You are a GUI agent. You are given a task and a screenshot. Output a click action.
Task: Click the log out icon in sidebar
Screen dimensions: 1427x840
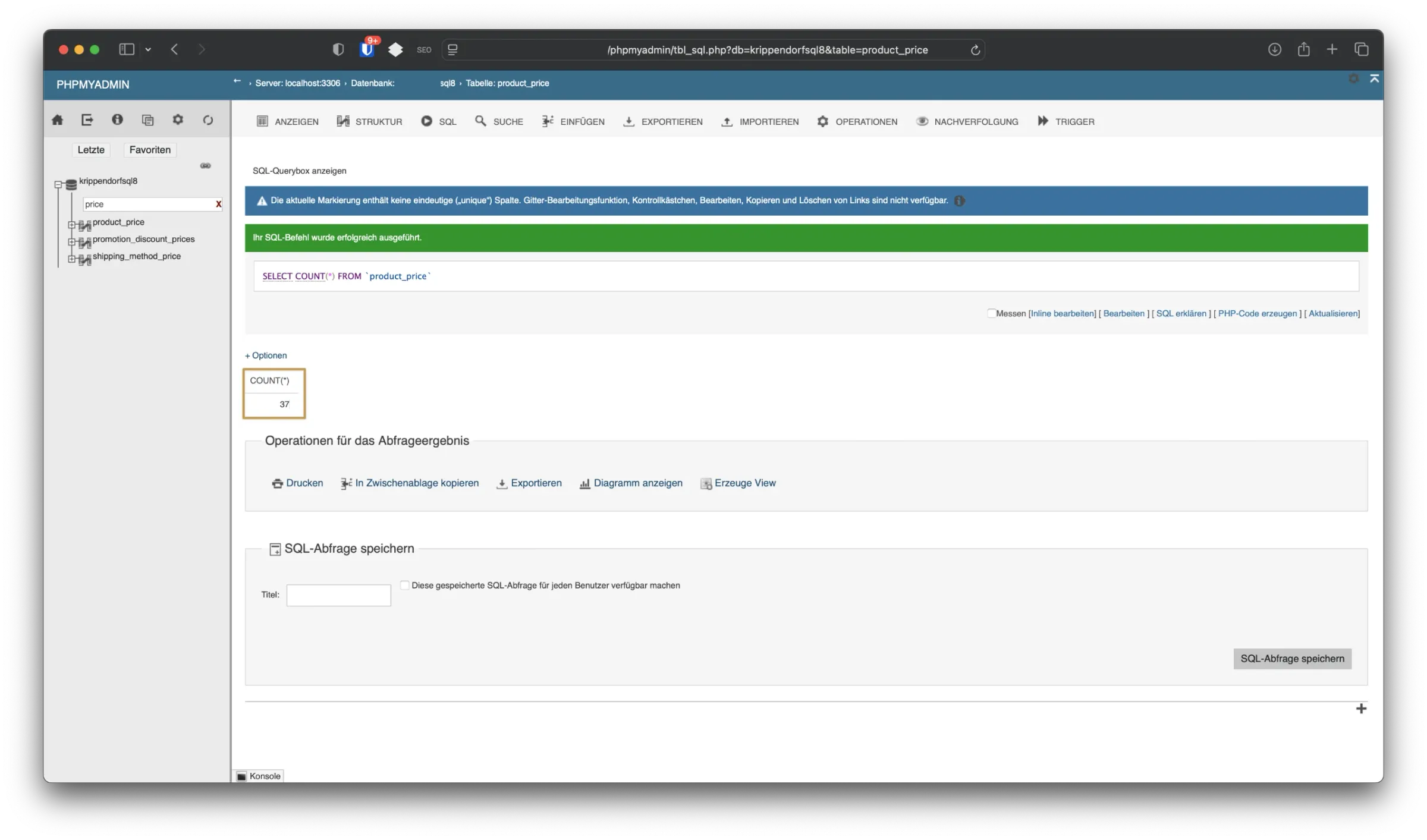[87, 120]
